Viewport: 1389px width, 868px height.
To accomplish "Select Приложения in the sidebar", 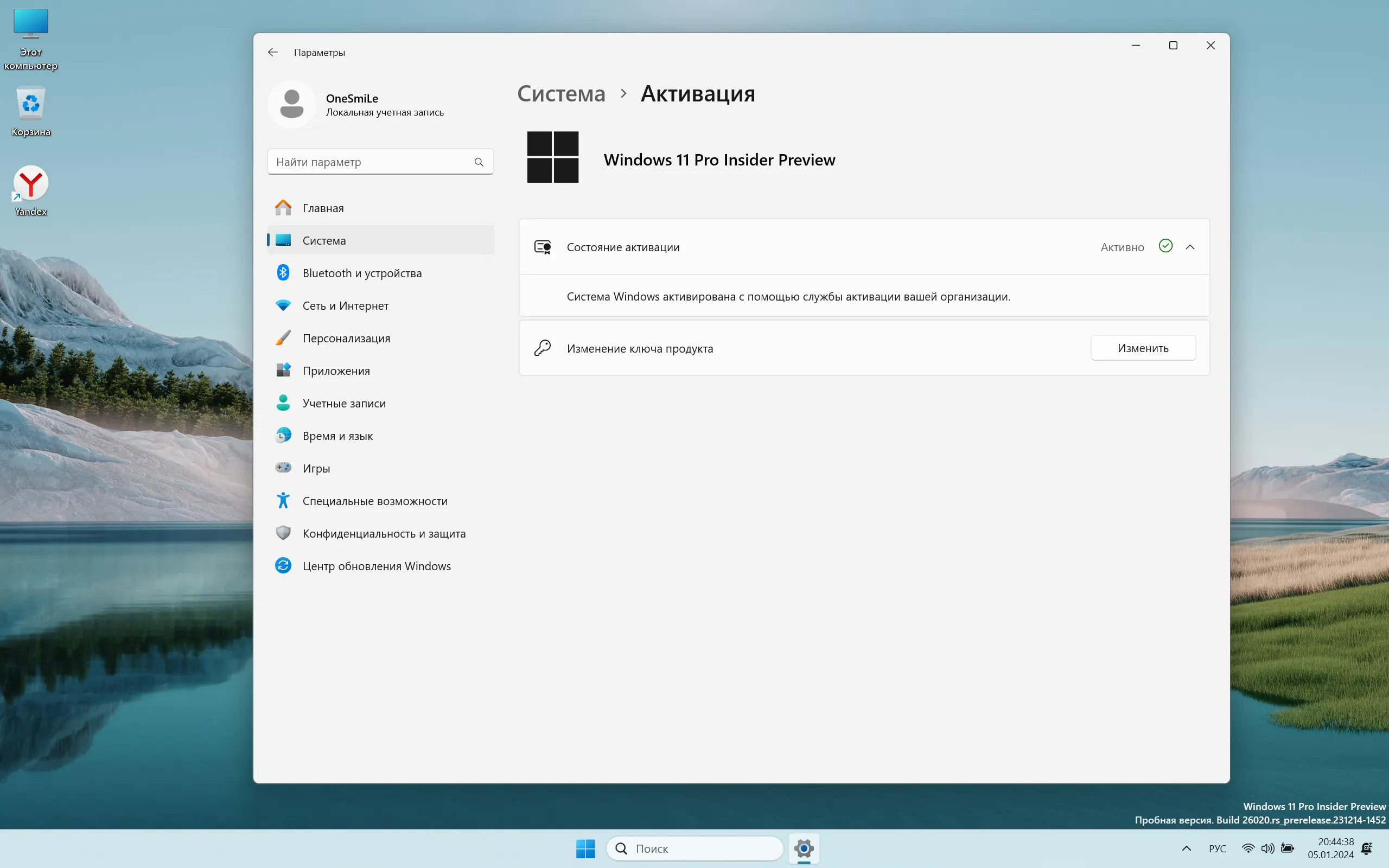I will pos(336,371).
